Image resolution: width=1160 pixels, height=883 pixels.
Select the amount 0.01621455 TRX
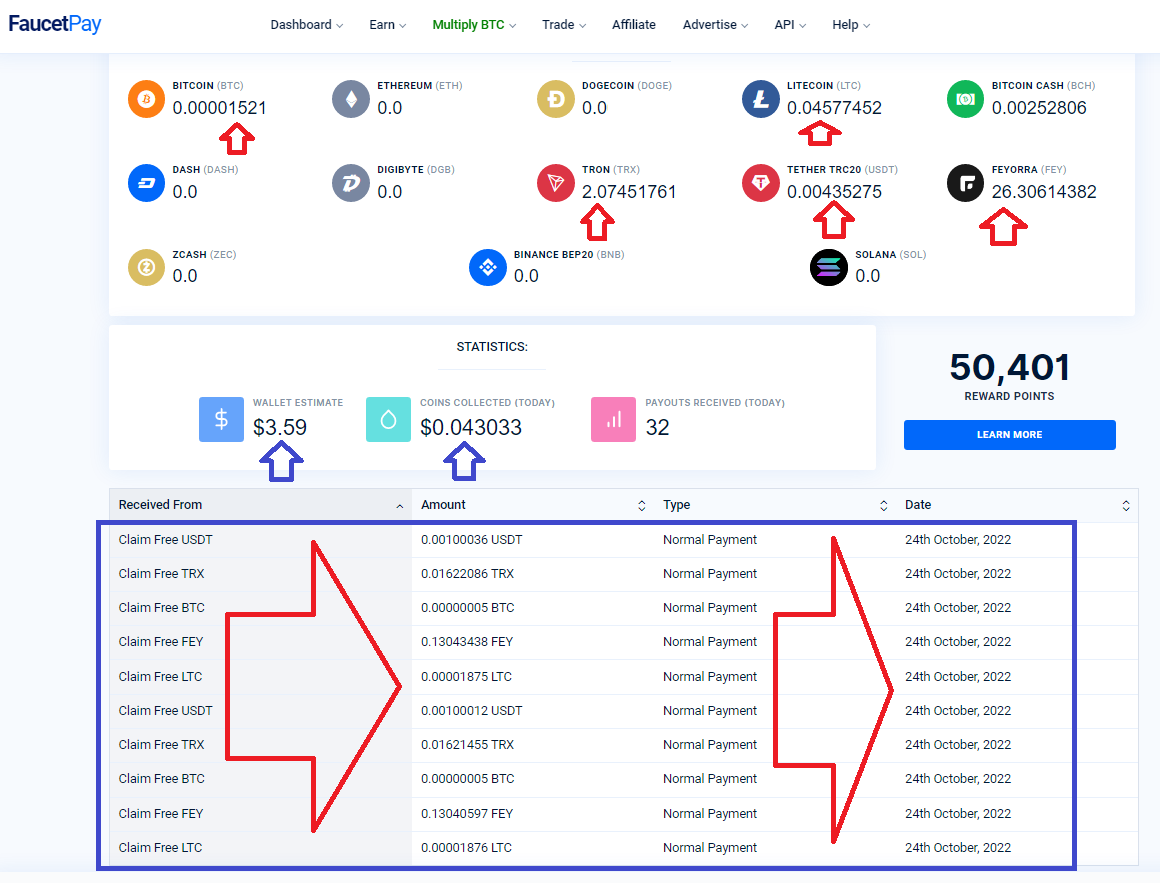click(x=468, y=745)
